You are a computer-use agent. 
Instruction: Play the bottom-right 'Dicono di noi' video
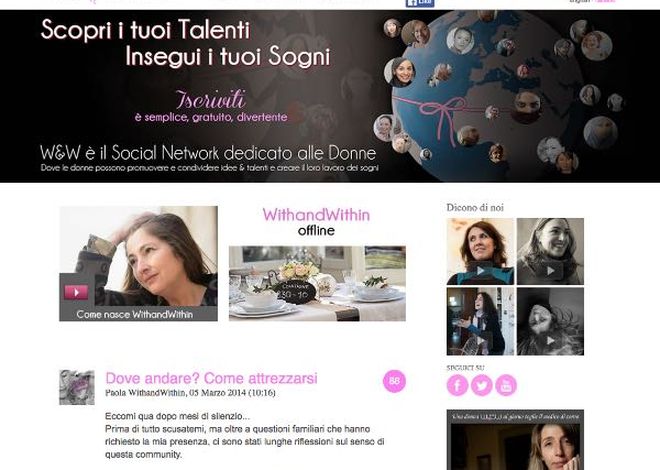click(550, 321)
